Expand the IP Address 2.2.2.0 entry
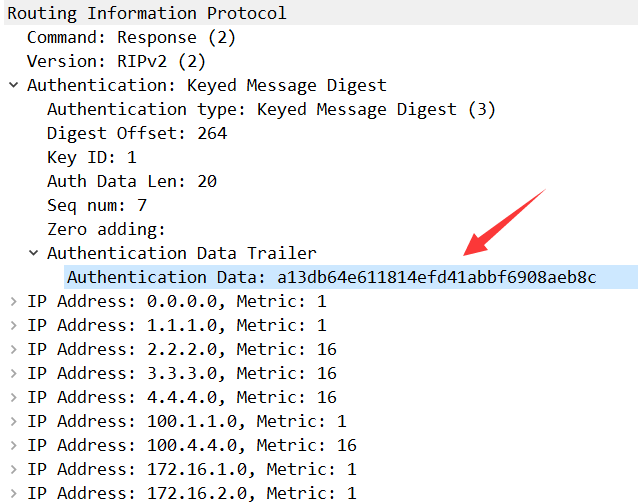638x502 pixels. (13, 350)
